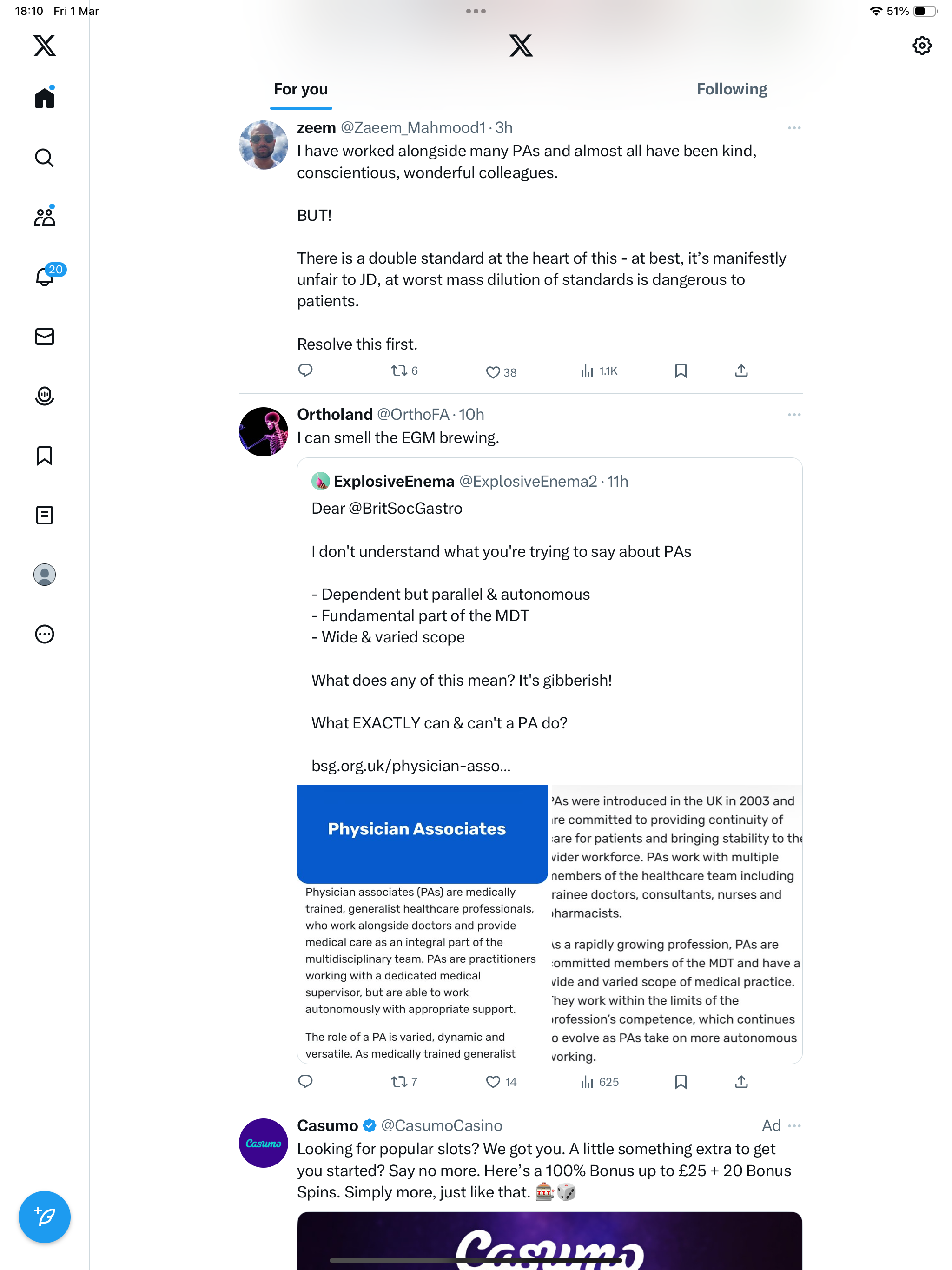Open more options on Casumo ad
952x1270 pixels.
(795, 1126)
